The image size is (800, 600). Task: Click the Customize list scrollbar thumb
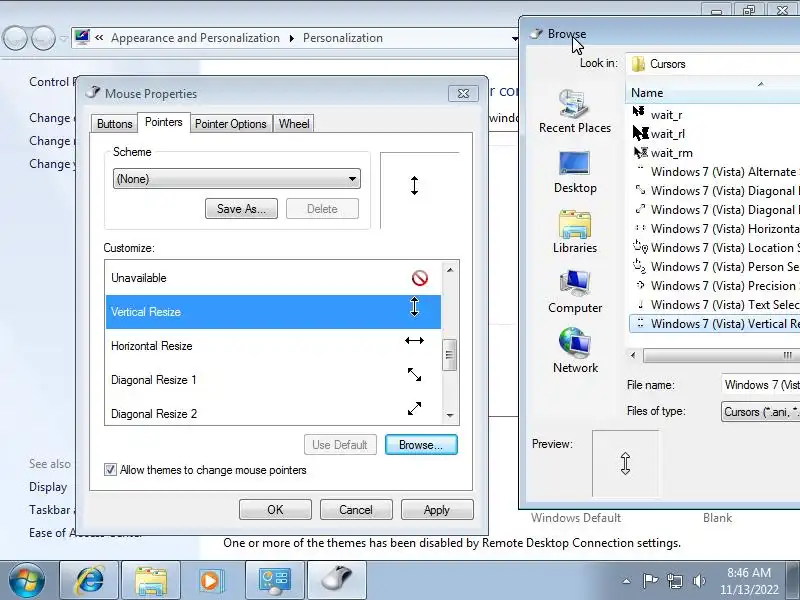(x=449, y=355)
